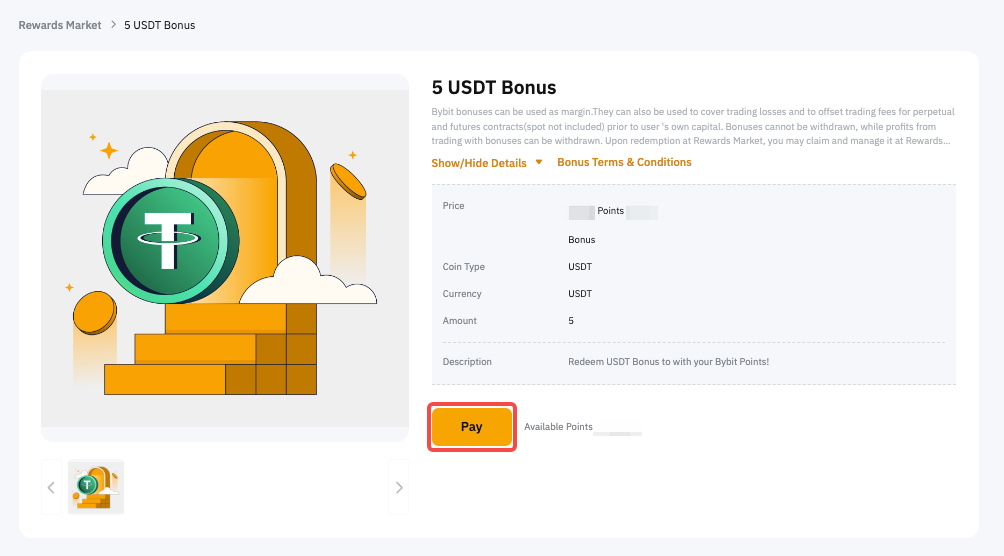The height and width of the screenshot is (556, 1004).
Task: Open Bonus Terms & Conditions link
Action: 624,162
